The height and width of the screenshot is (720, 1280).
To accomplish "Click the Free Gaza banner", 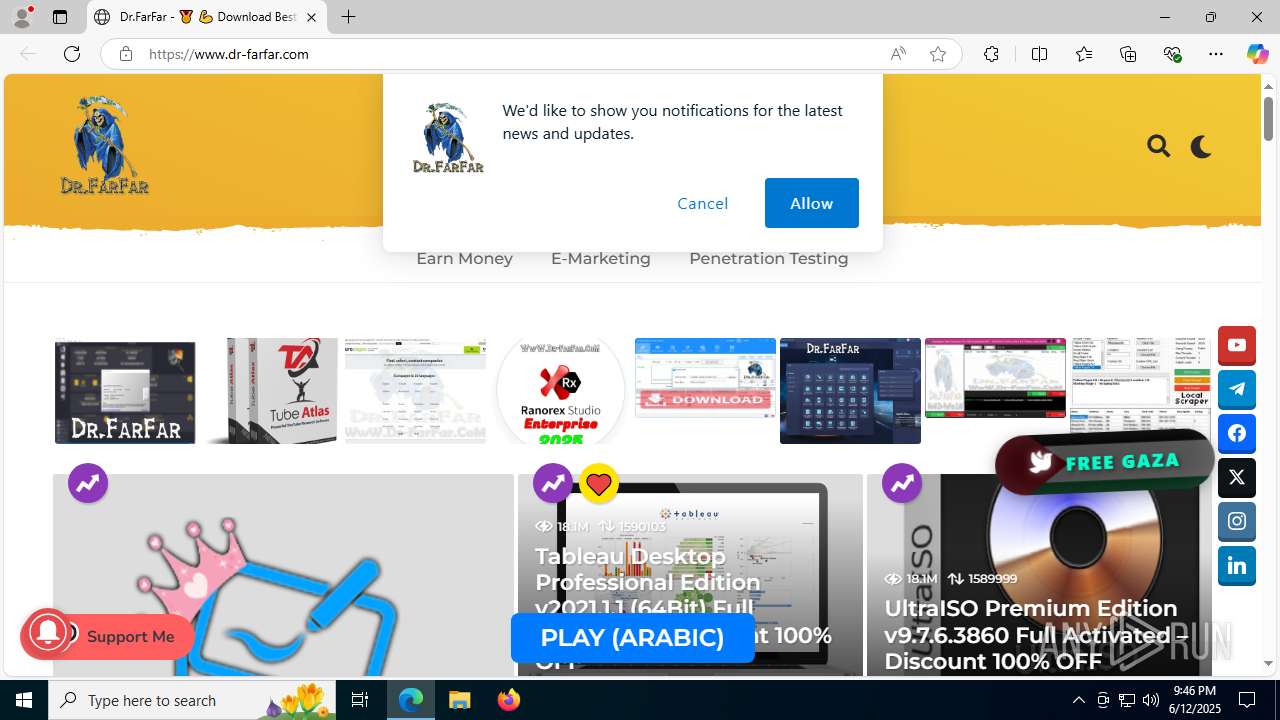I will pos(1104,462).
